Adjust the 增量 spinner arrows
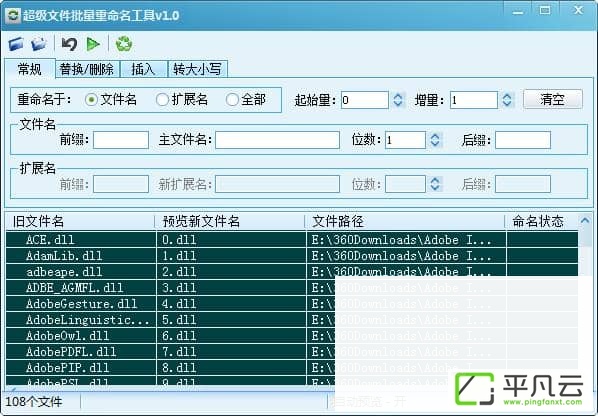This screenshot has width=598, height=416. point(507,100)
